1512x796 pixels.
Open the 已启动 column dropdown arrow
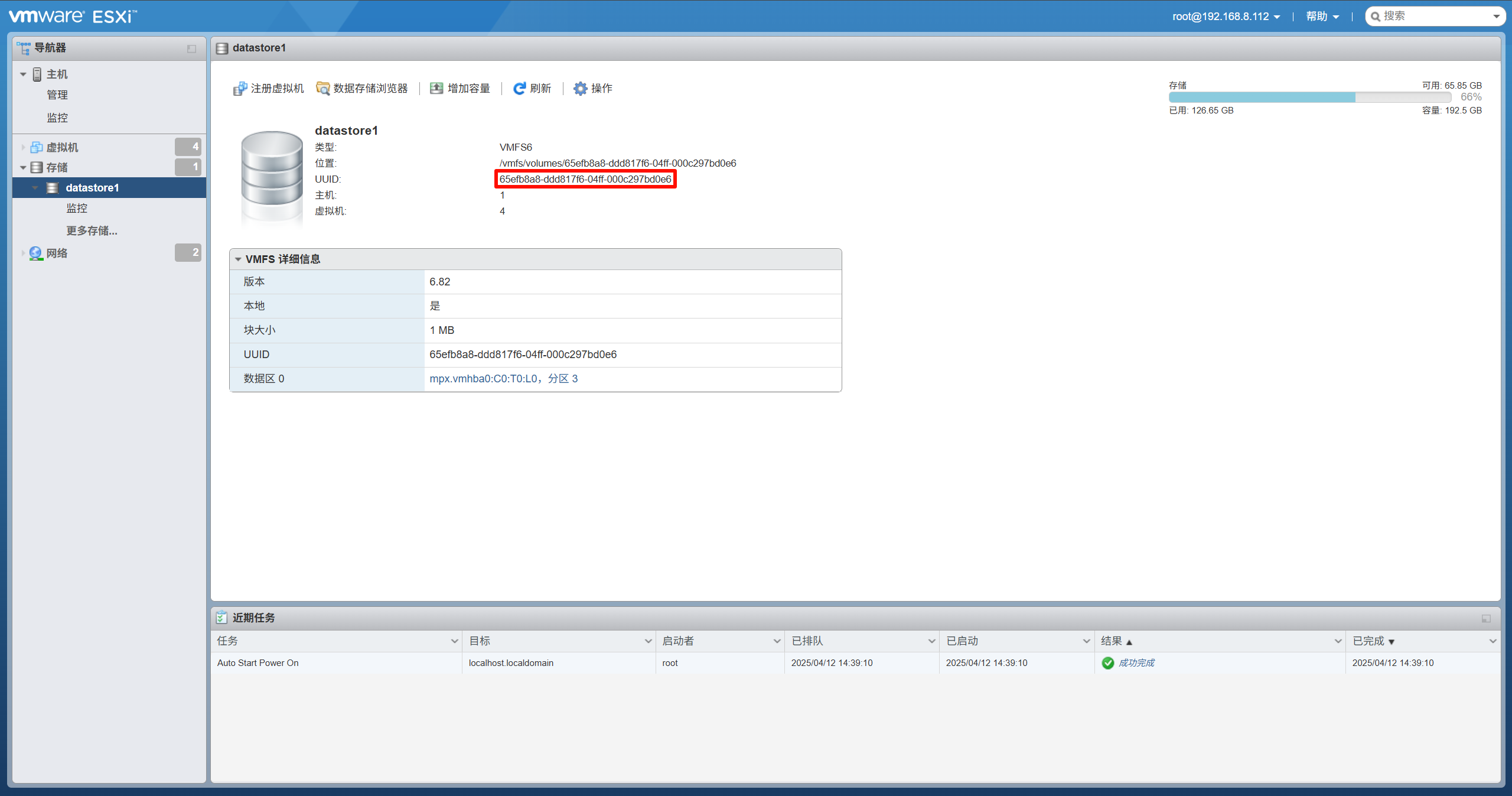1086,641
